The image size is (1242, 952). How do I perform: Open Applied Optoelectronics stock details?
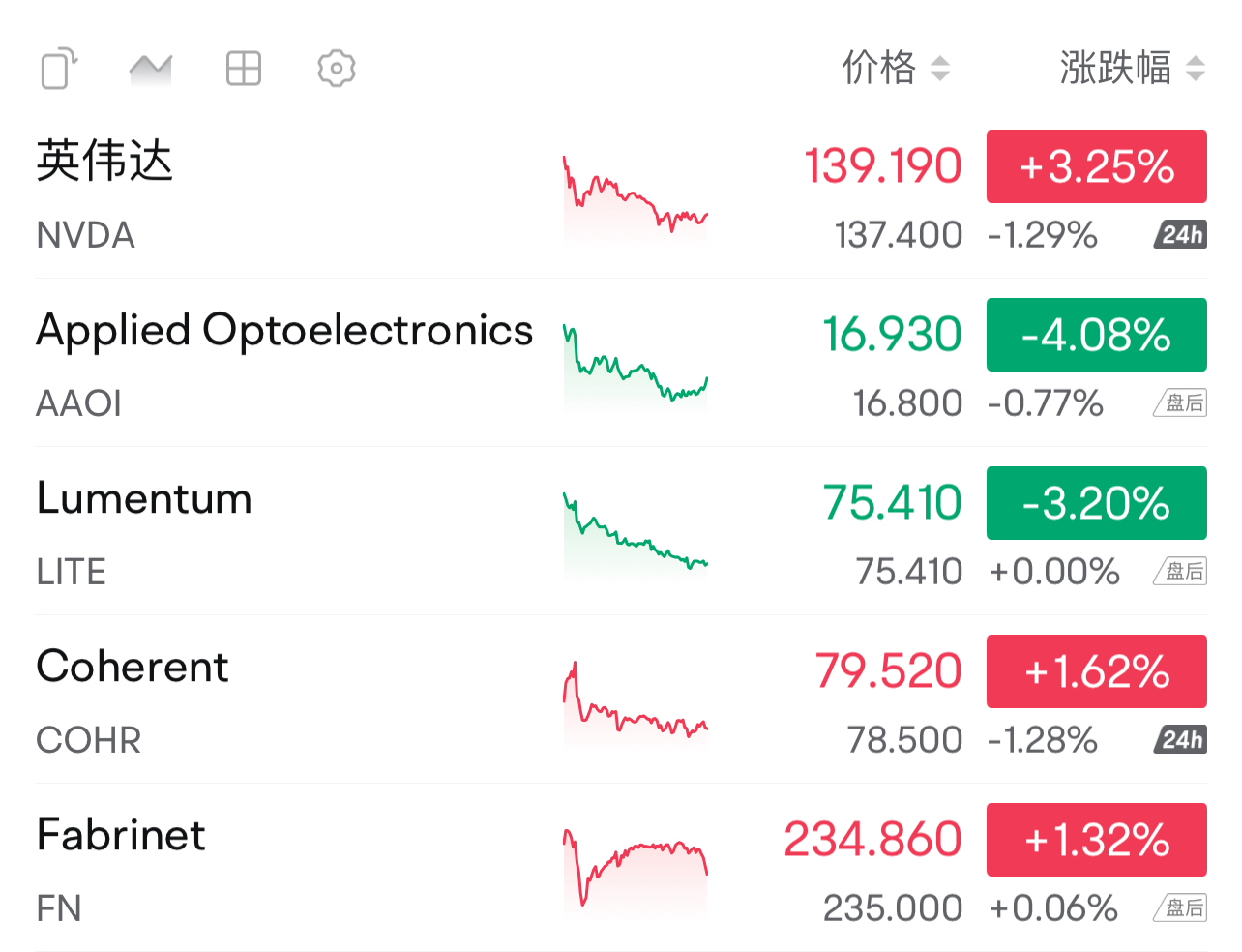tap(621, 363)
